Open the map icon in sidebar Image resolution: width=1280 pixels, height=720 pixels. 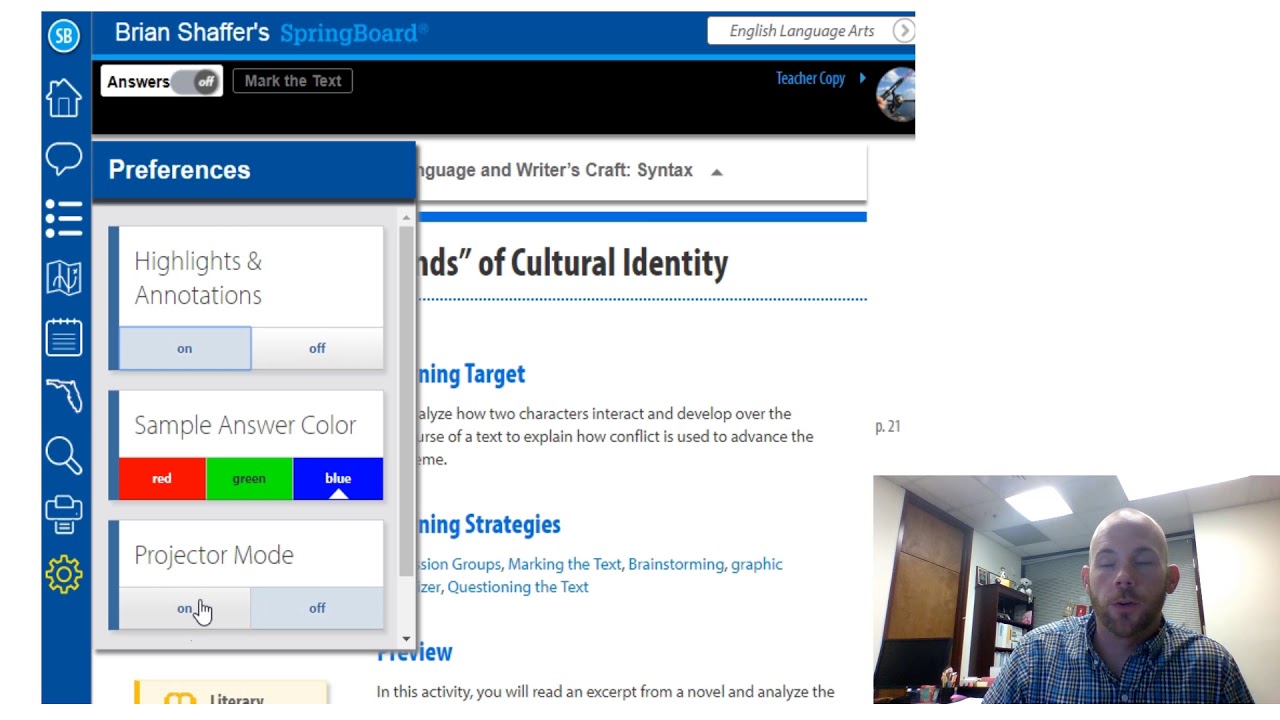[64, 278]
